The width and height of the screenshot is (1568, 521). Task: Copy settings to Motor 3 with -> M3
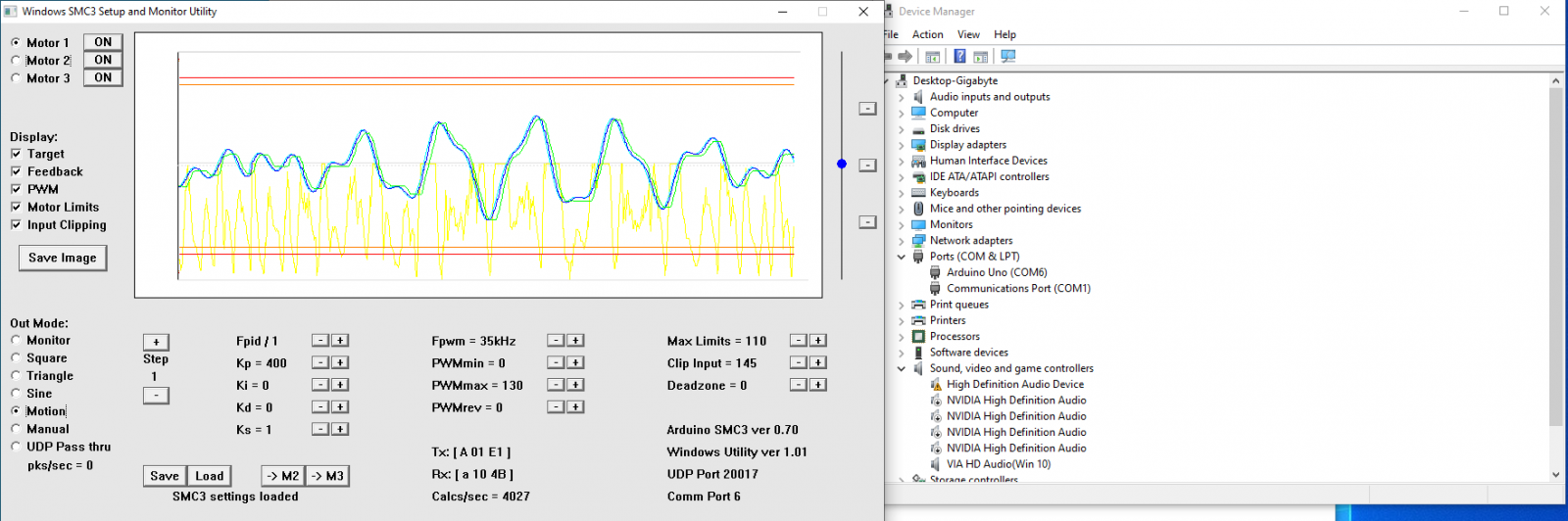pos(327,476)
